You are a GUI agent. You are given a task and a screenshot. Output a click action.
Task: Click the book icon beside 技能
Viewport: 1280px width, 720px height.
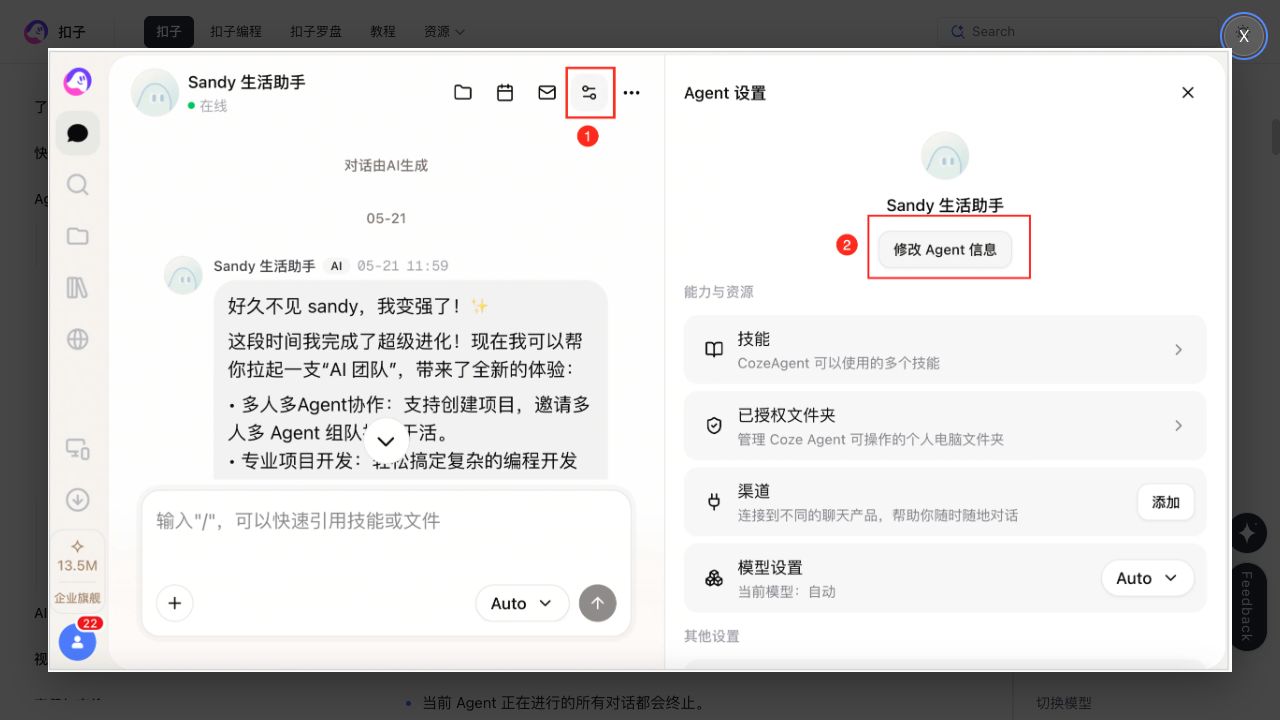[x=714, y=350]
